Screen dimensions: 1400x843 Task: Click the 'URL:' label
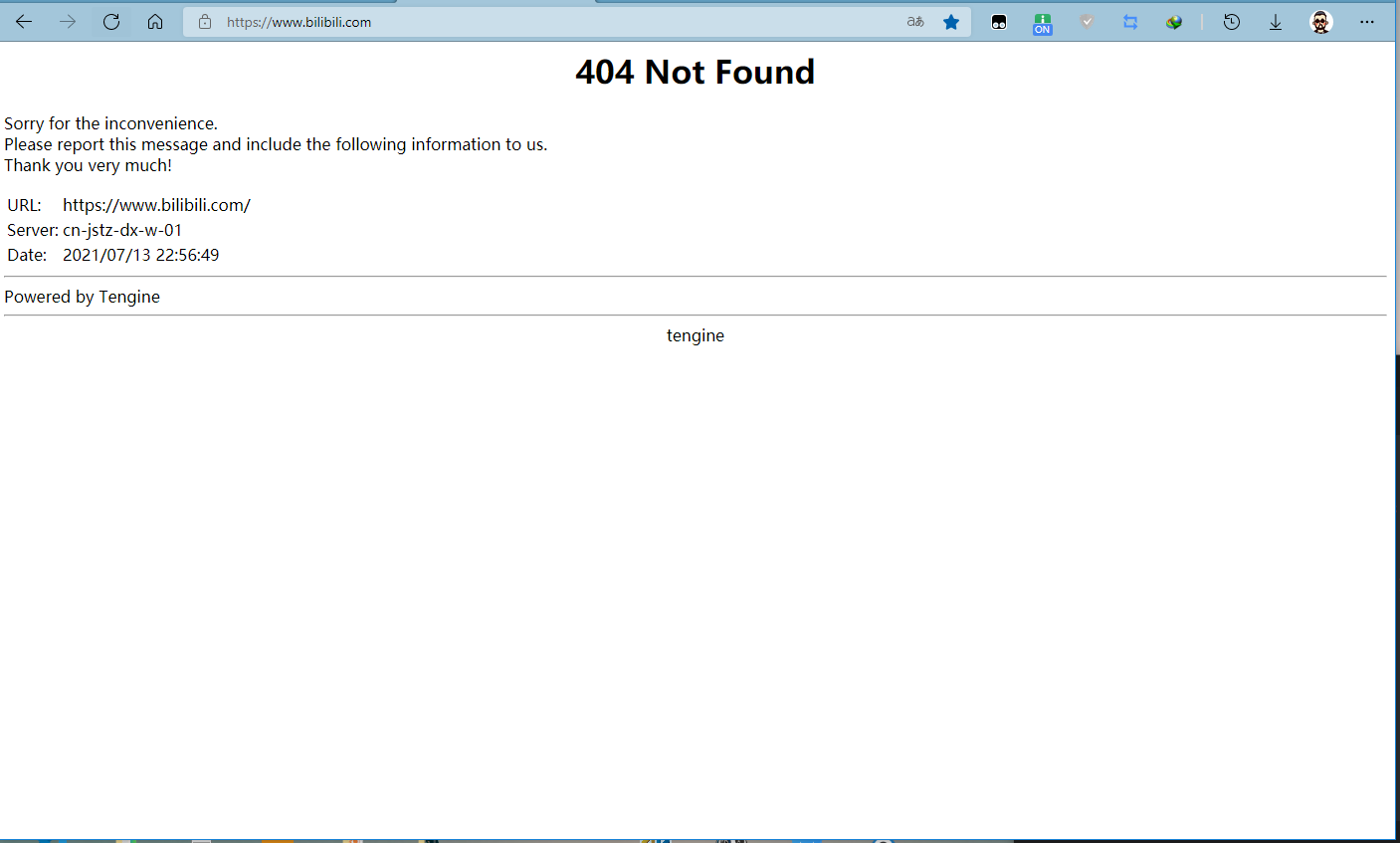tap(24, 205)
